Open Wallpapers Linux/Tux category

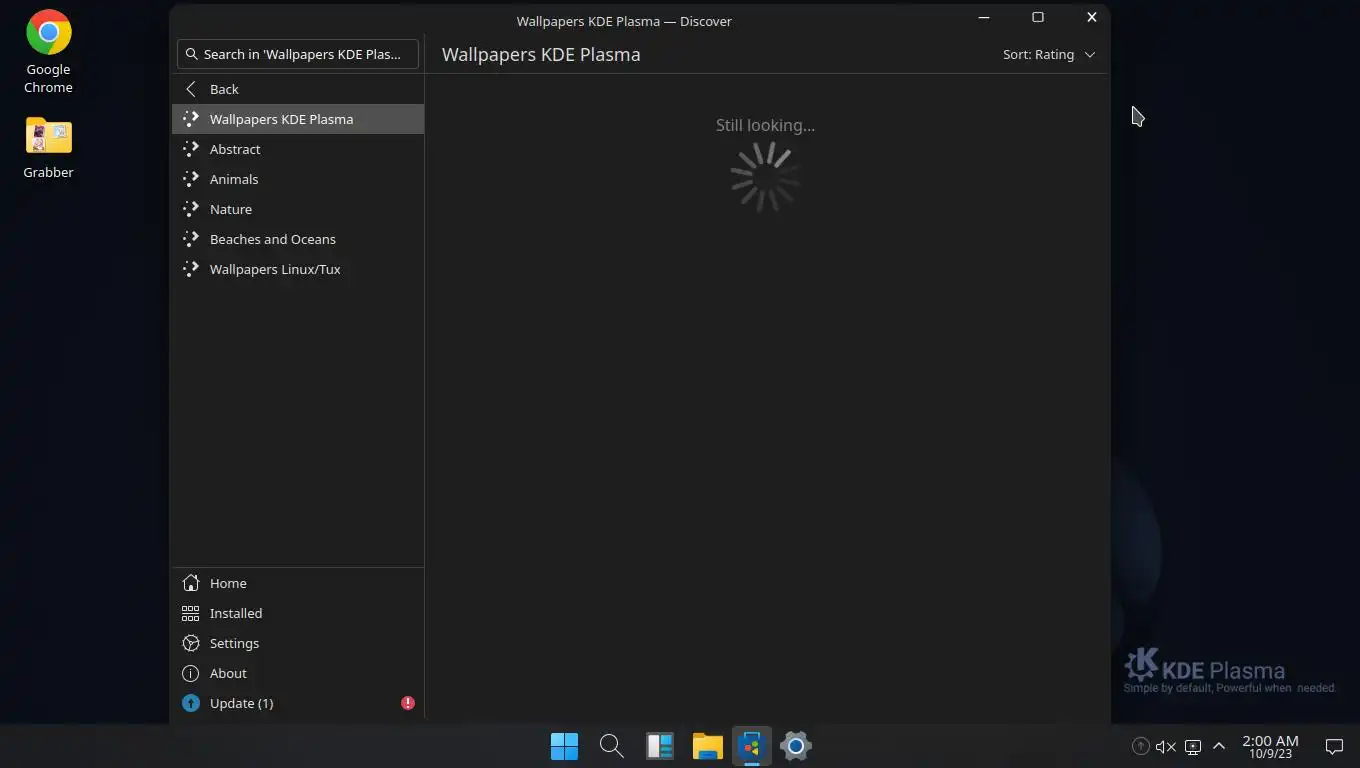click(x=298, y=269)
